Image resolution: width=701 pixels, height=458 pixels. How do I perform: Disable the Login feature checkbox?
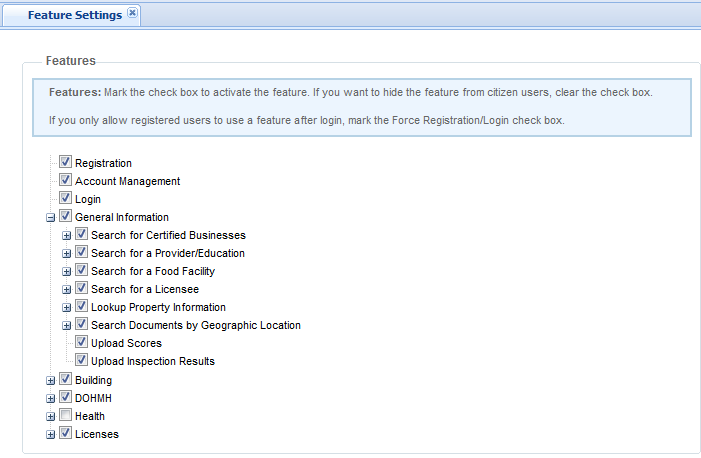point(66,198)
